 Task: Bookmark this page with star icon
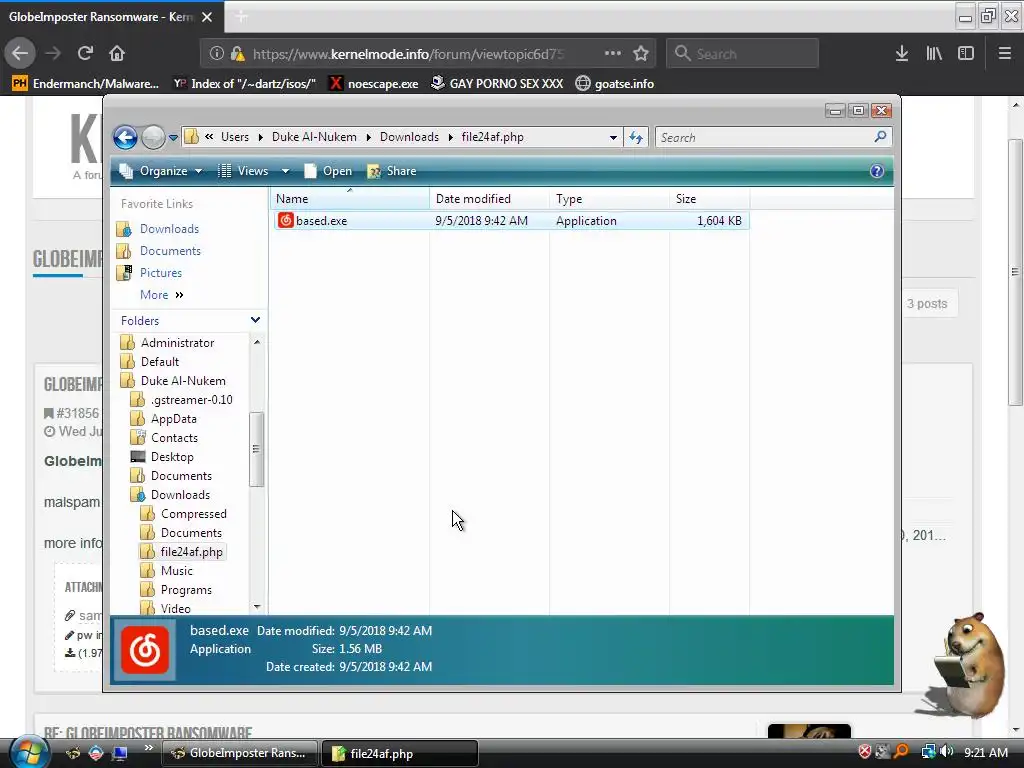(641, 54)
